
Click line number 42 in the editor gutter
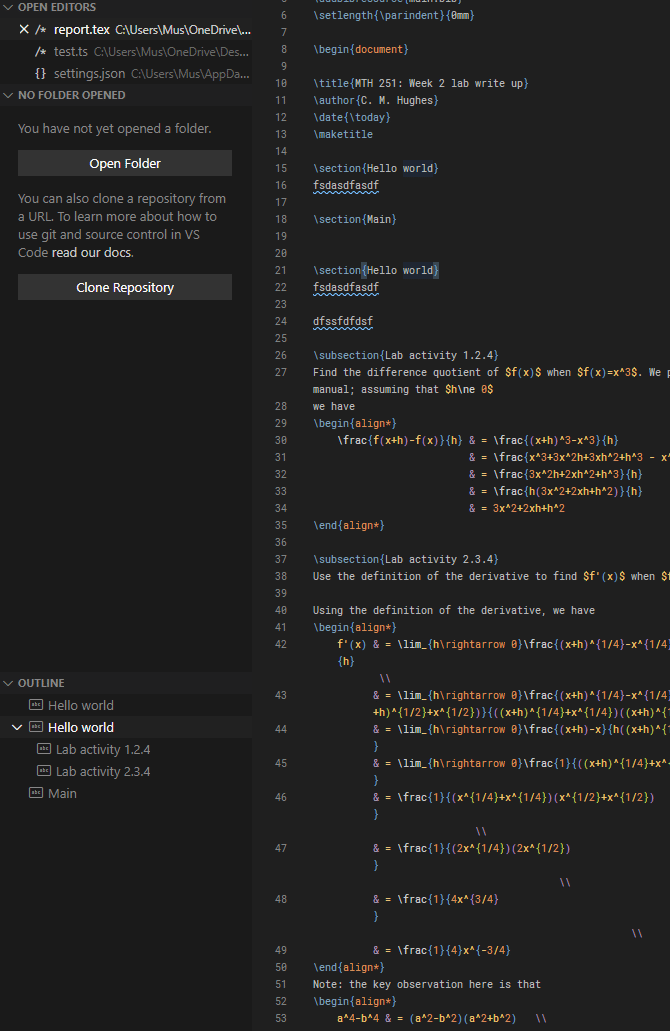280,644
